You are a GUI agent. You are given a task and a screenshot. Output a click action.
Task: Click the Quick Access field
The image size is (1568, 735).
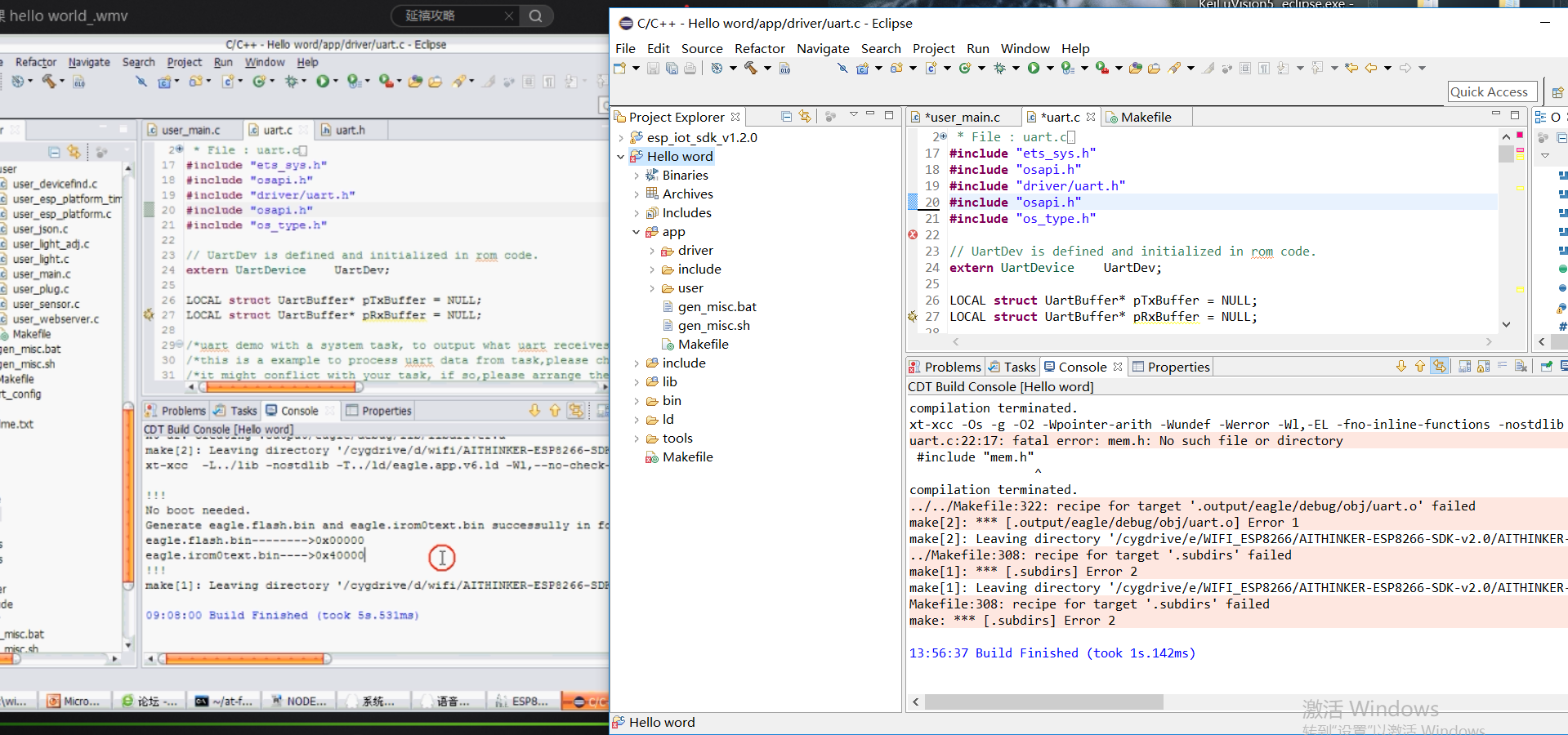1492,92
